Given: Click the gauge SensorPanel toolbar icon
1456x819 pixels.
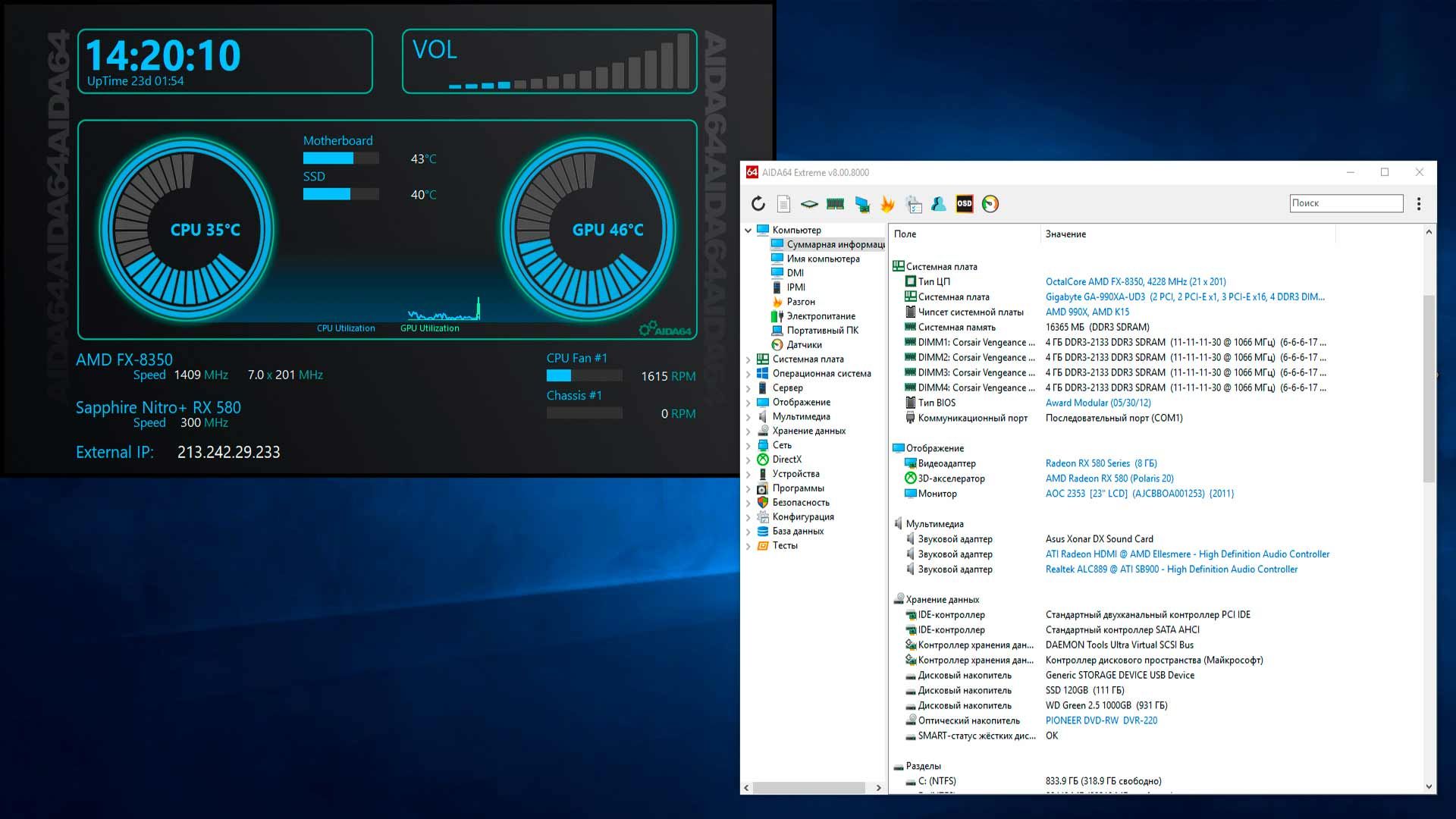Looking at the screenshot, I should click(x=990, y=203).
